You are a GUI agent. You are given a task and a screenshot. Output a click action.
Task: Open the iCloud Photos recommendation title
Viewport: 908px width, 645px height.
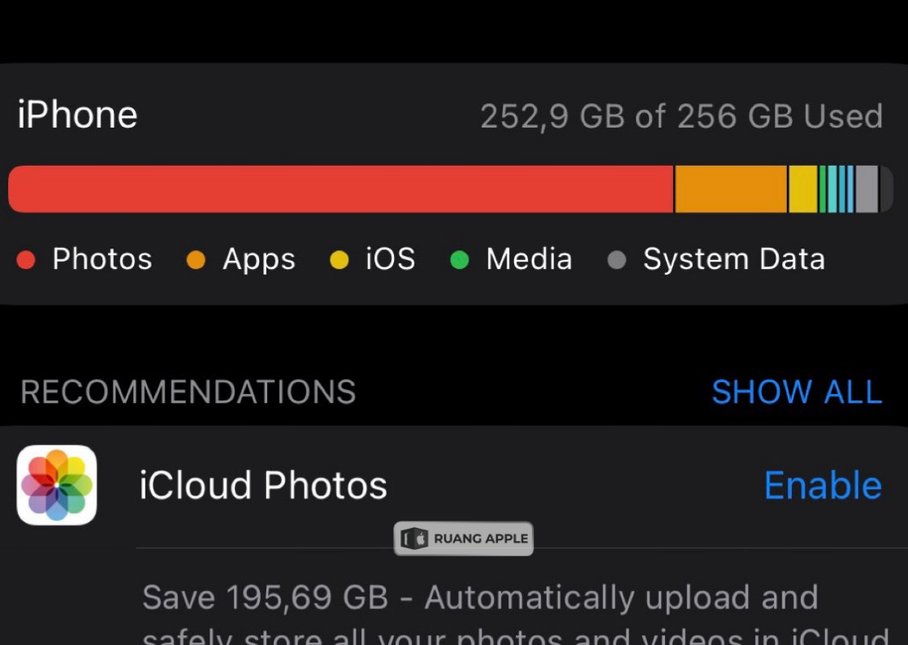[x=263, y=485]
